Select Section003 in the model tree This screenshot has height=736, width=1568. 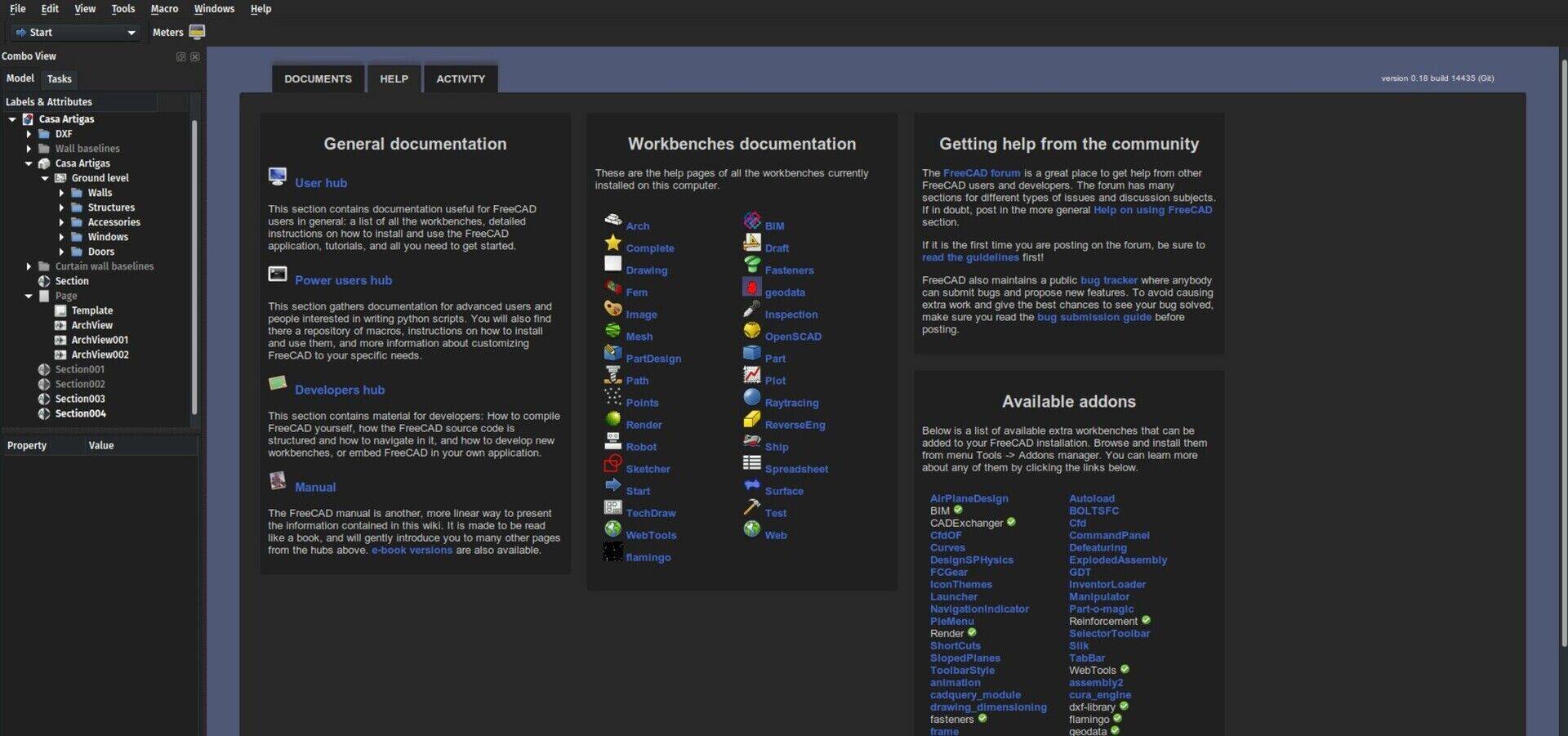pos(80,399)
